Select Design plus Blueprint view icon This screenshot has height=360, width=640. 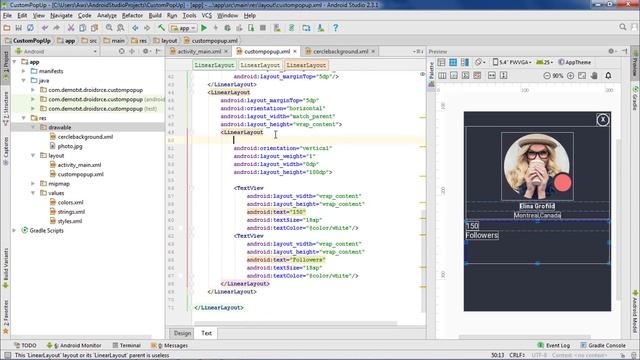[x=464, y=62]
